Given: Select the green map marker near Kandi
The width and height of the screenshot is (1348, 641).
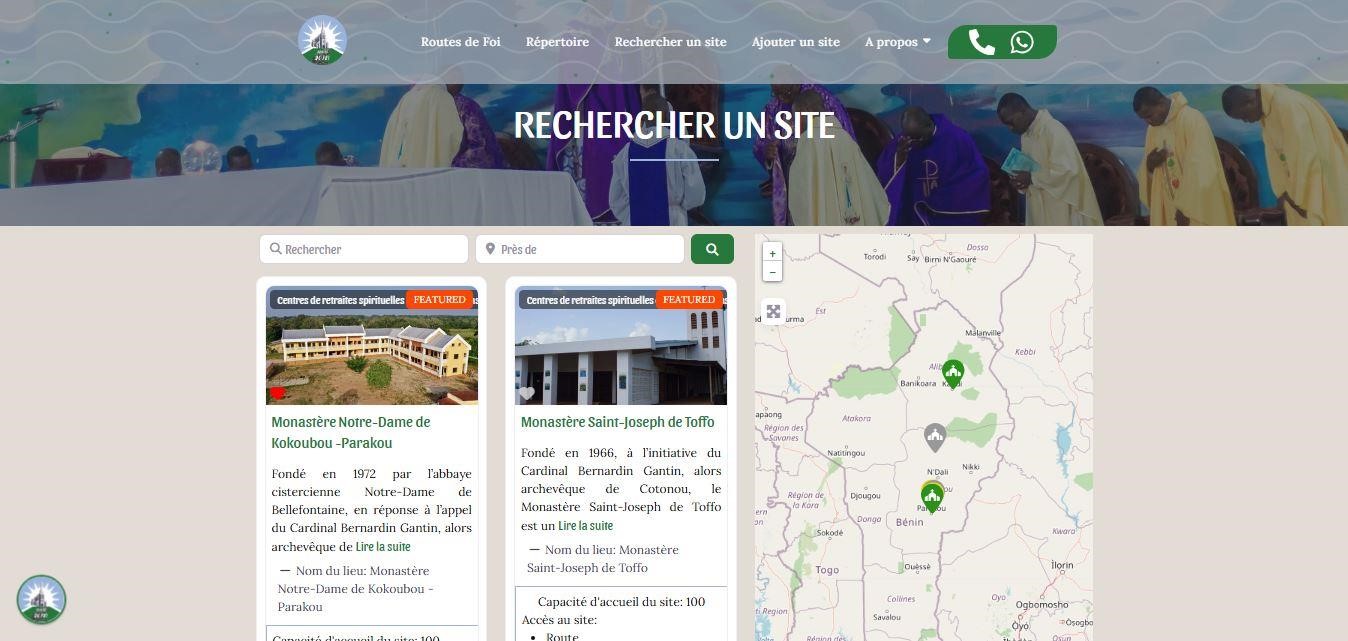Looking at the screenshot, I should [953, 373].
